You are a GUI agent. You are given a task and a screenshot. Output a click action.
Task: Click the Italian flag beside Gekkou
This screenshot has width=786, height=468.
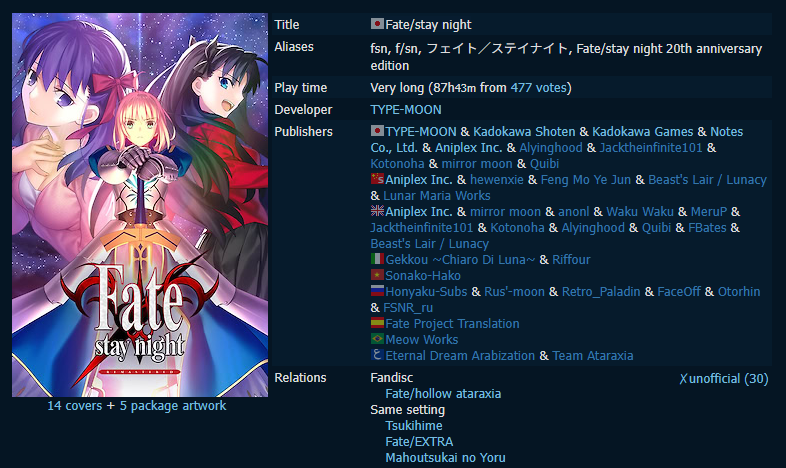coord(377,259)
